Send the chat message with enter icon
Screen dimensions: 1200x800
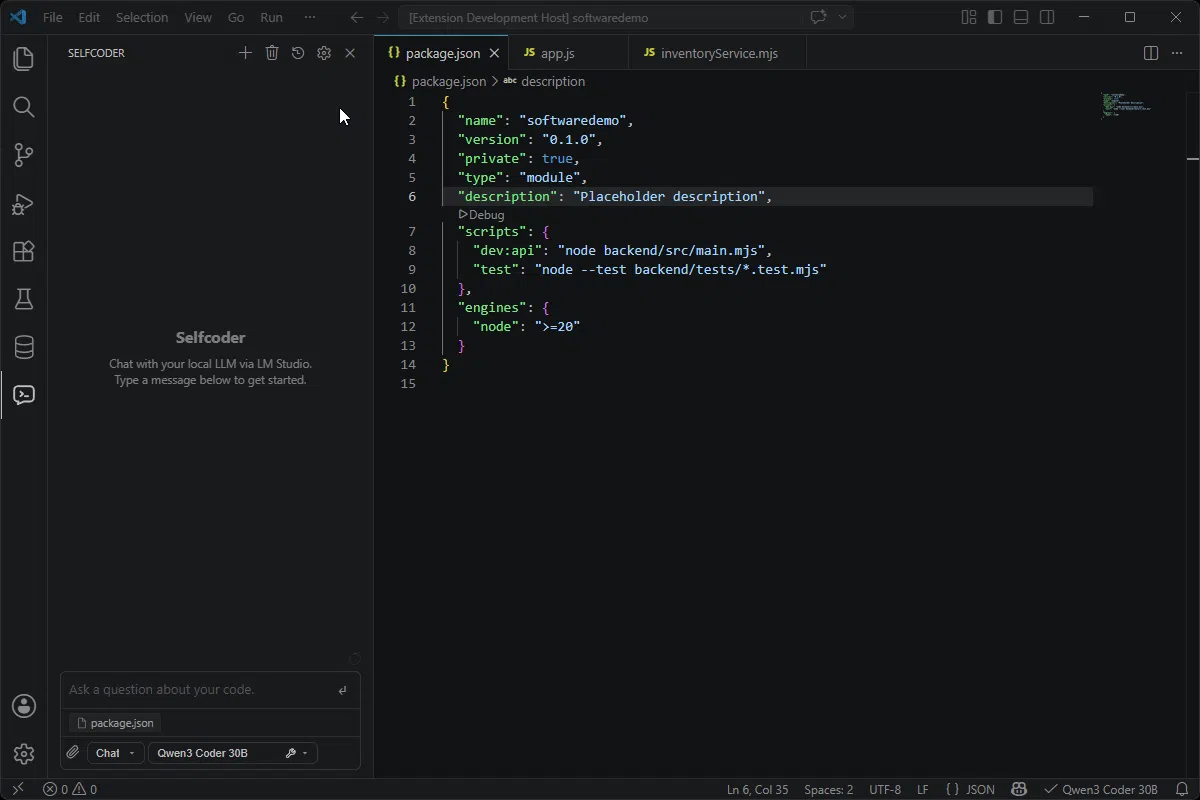click(x=342, y=690)
